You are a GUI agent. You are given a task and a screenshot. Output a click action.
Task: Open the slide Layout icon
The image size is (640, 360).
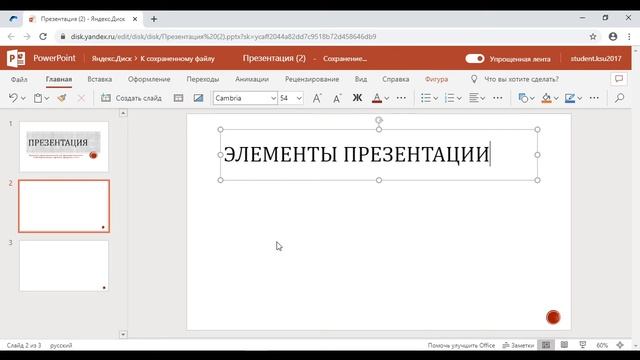click(178, 98)
